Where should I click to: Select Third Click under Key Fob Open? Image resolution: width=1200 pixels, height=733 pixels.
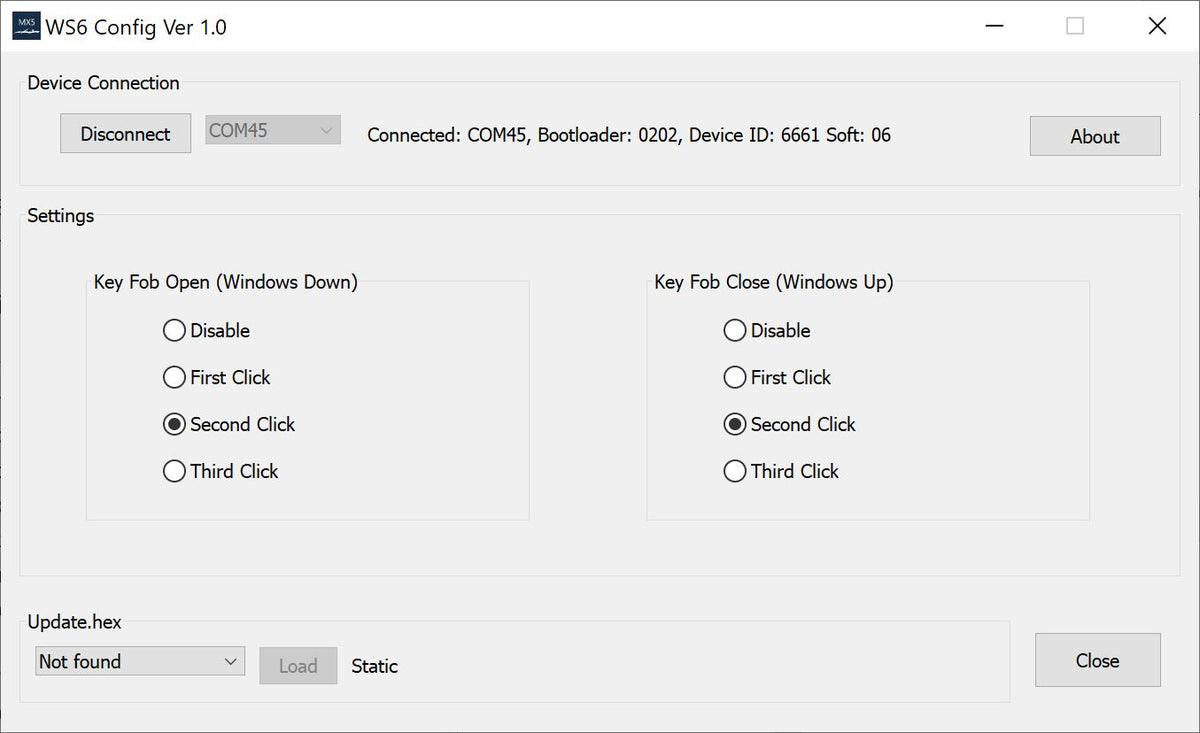tap(174, 471)
